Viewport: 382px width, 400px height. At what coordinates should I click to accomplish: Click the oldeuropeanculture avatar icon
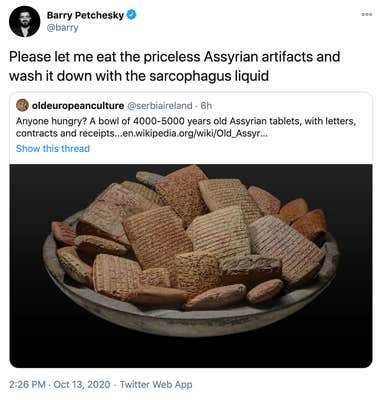(x=22, y=105)
